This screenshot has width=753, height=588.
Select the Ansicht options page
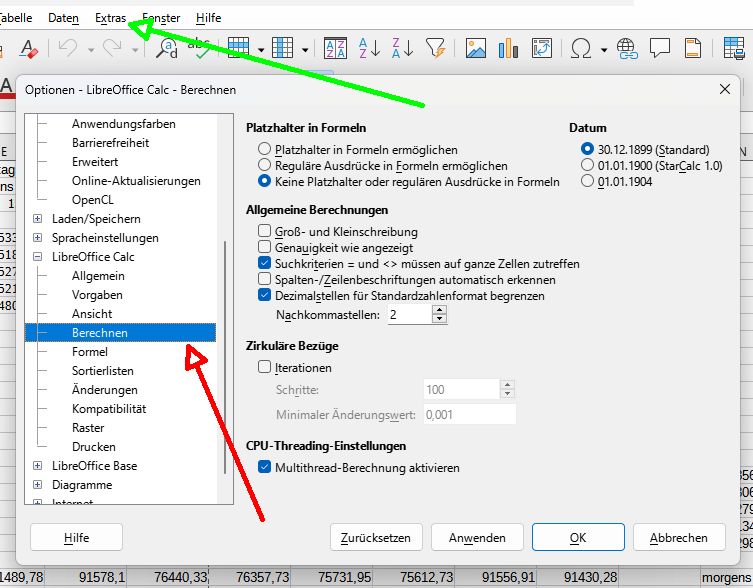92,314
